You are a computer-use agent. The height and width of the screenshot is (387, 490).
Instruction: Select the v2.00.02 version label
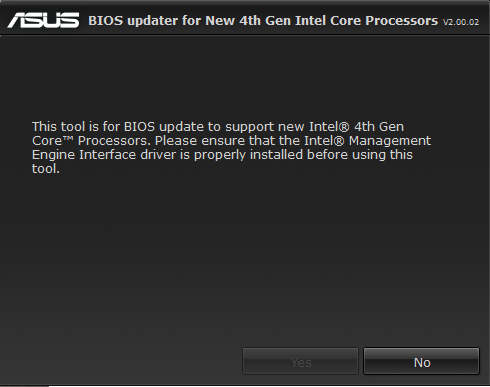[x=461, y=22]
